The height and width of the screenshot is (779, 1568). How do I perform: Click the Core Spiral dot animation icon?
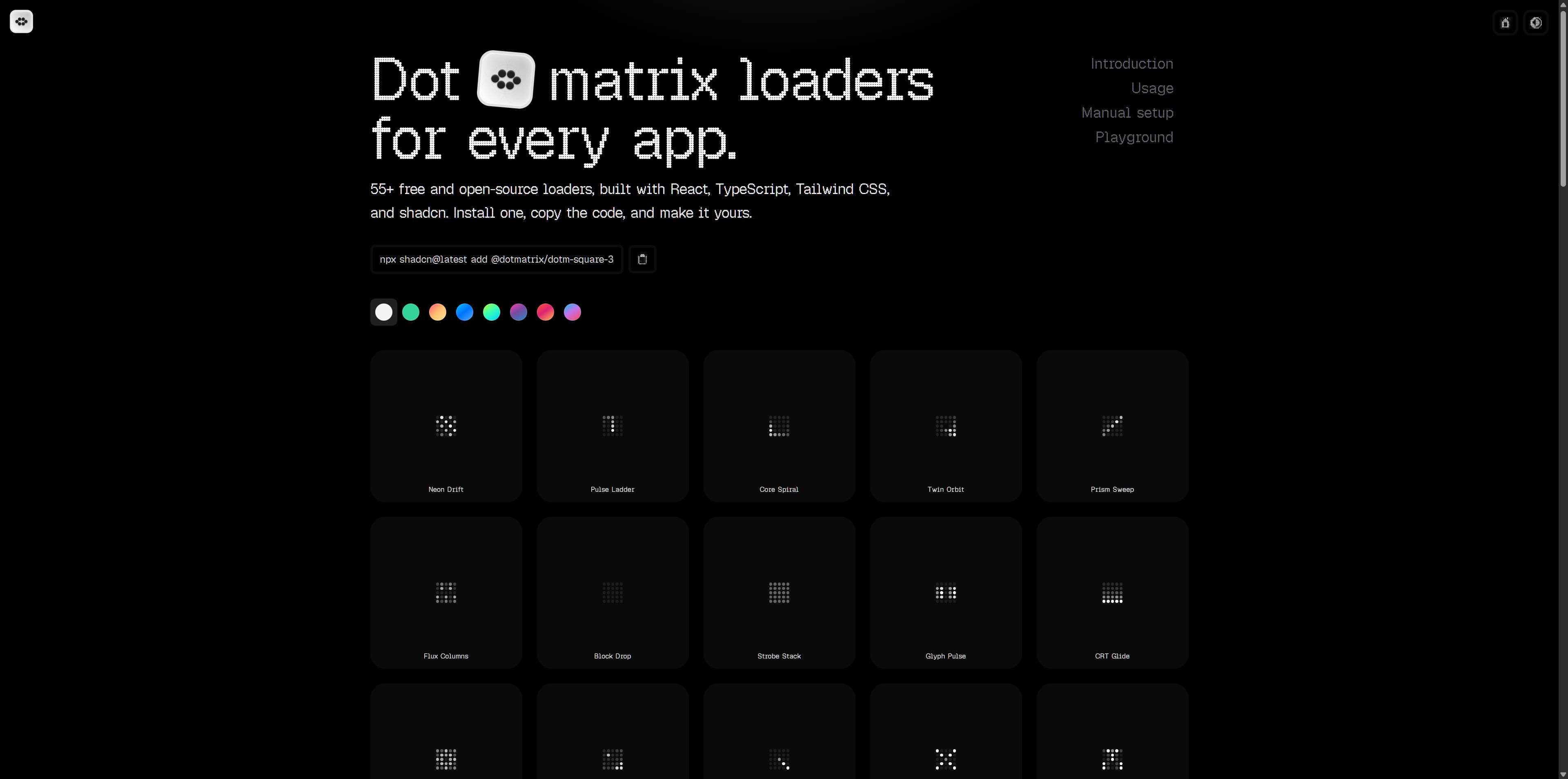coord(779,426)
